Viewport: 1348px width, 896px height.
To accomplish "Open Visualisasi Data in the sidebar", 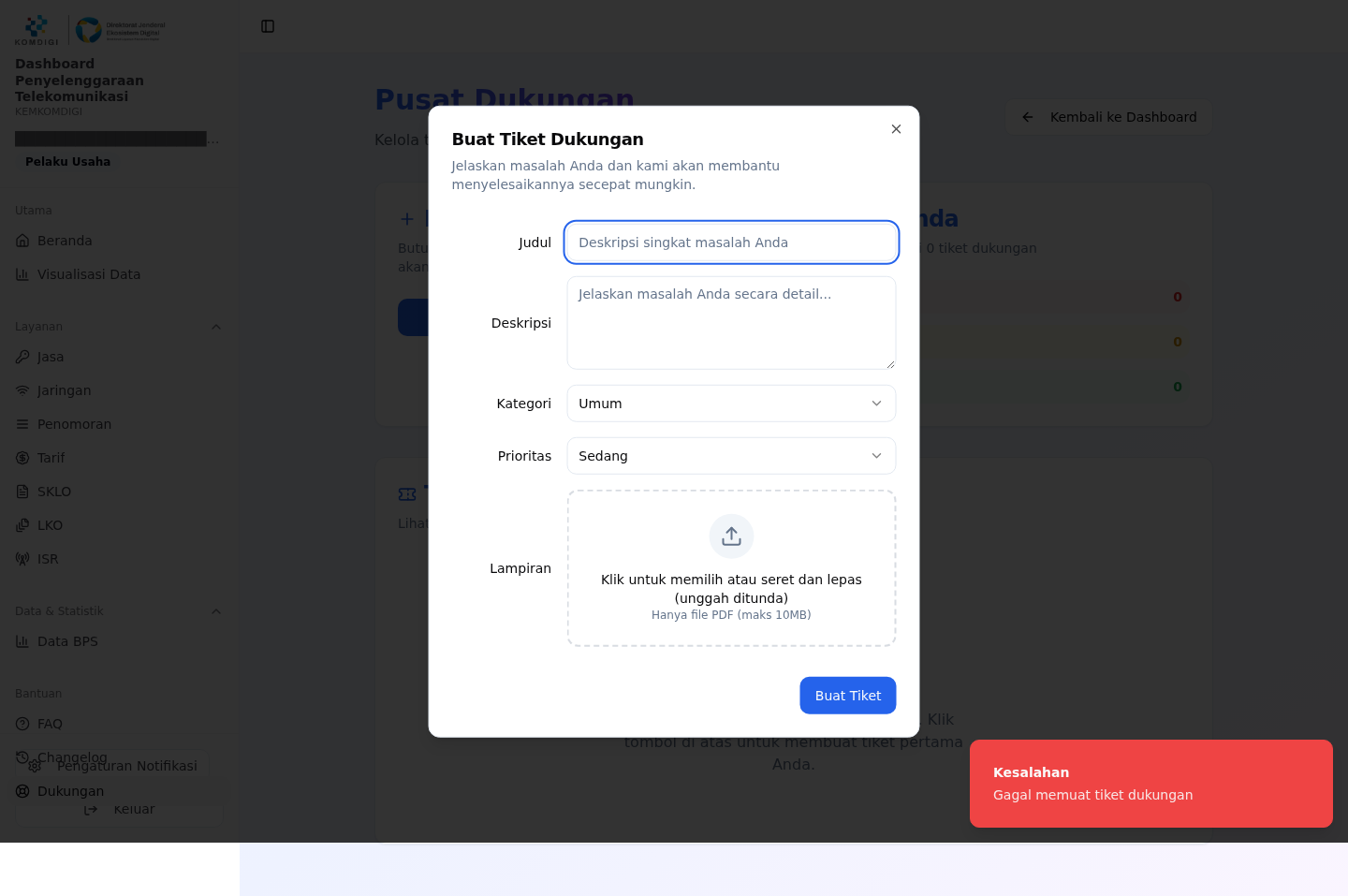I will click(x=119, y=274).
